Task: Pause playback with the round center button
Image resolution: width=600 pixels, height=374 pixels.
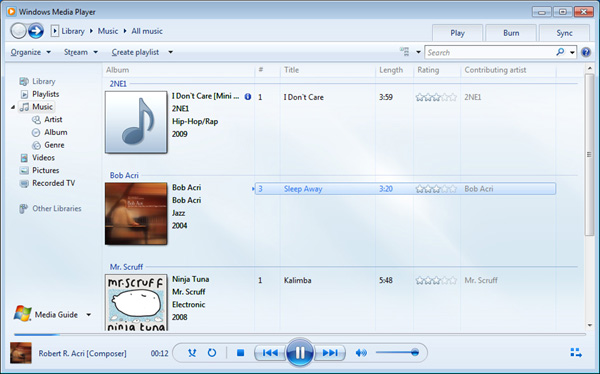Action: pyautogui.click(x=300, y=352)
